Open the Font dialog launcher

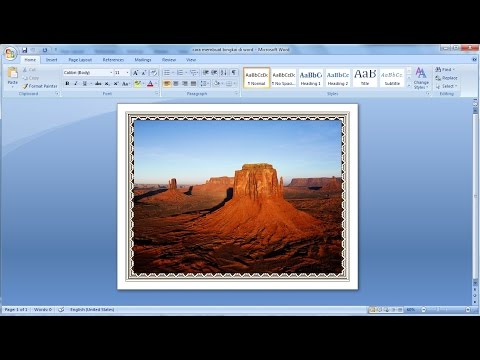(x=157, y=94)
